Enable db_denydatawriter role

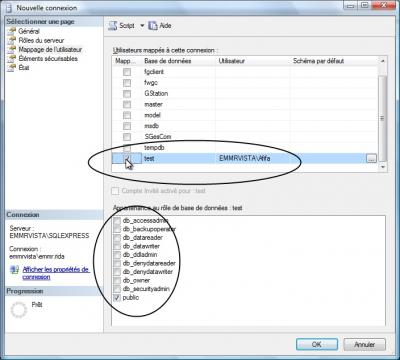click(x=117, y=272)
